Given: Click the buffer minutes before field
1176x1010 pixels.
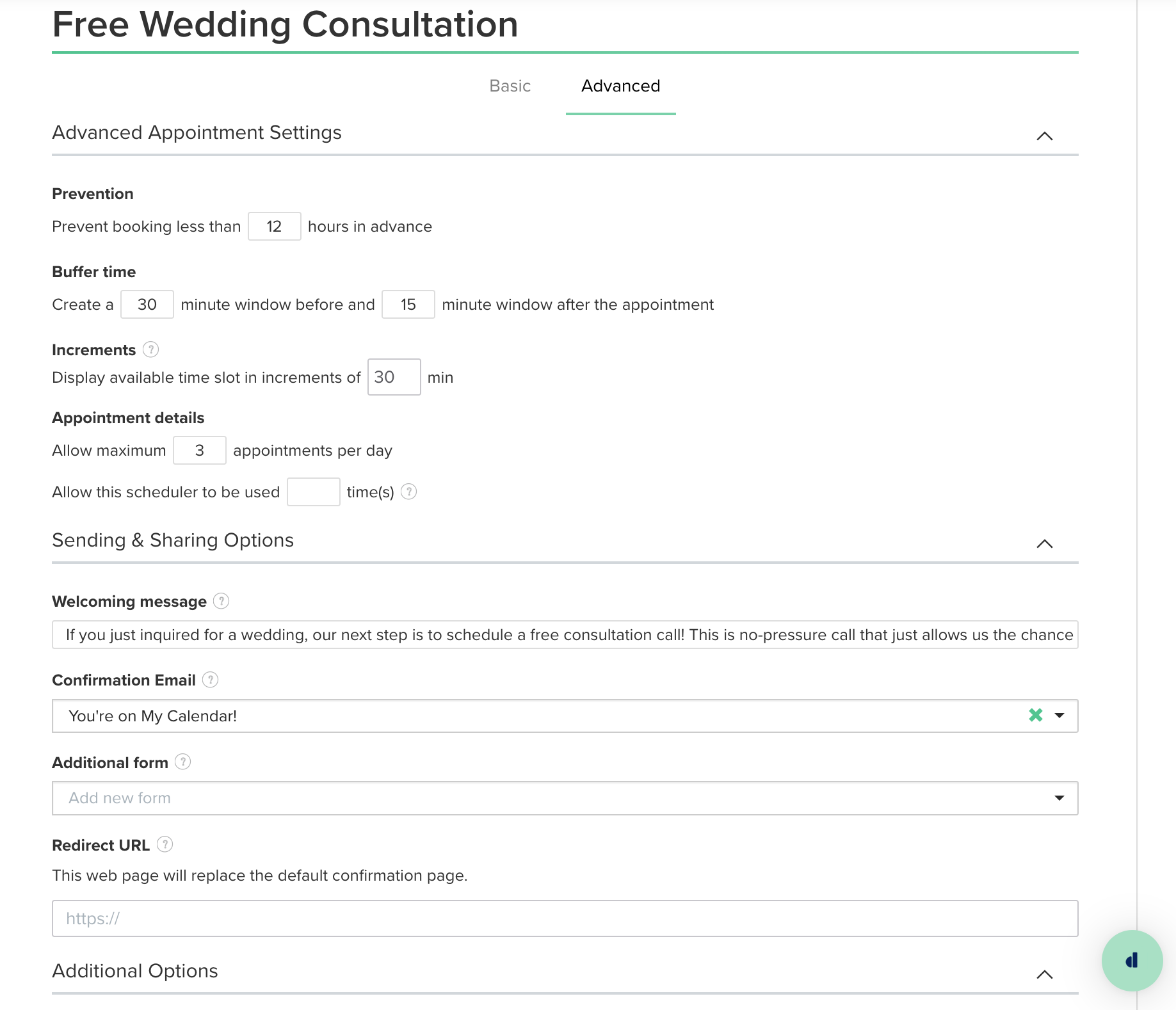Looking at the screenshot, I should [x=147, y=305].
